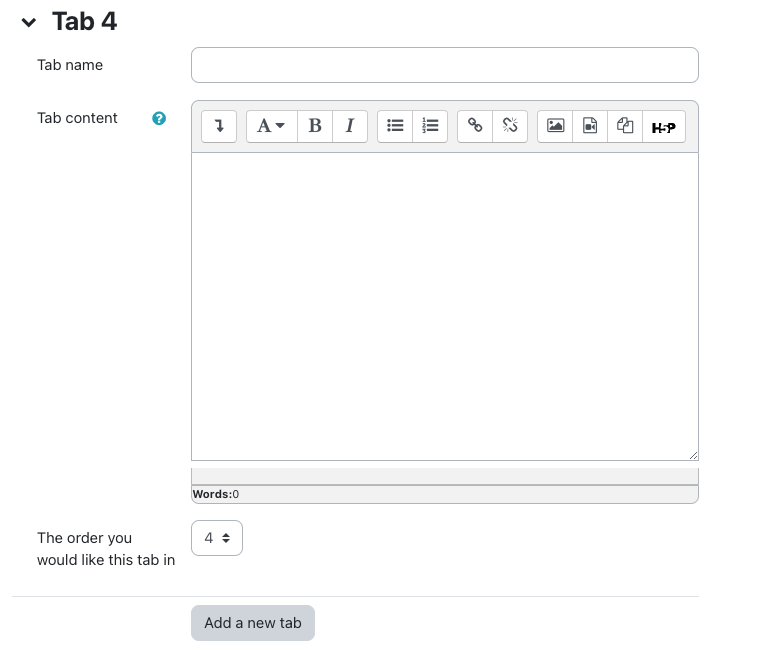Insert or edit an image
775x650 pixels.
pyautogui.click(x=556, y=126)
